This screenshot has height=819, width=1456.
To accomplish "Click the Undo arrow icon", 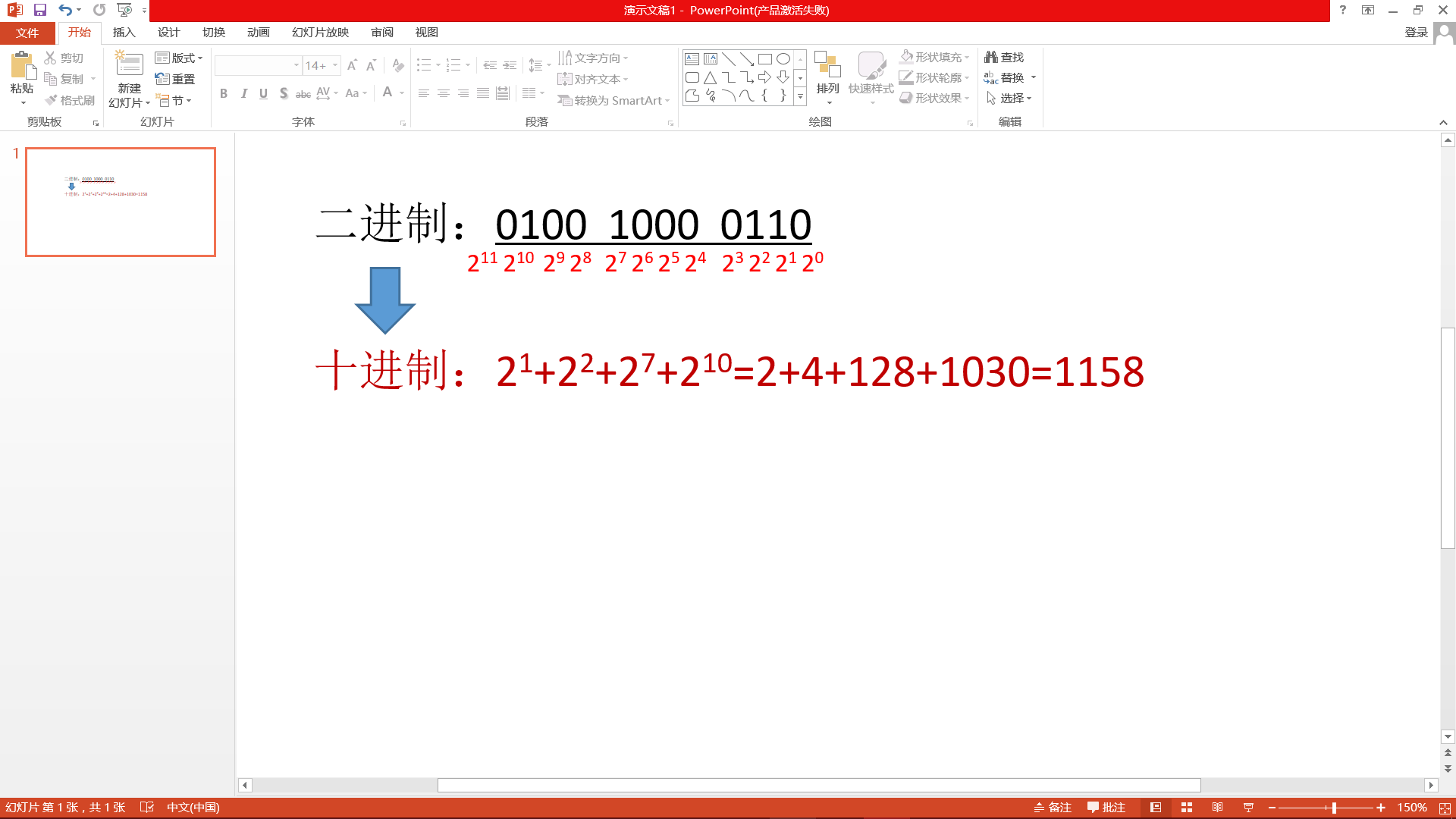I will click(x=65, y=10).
